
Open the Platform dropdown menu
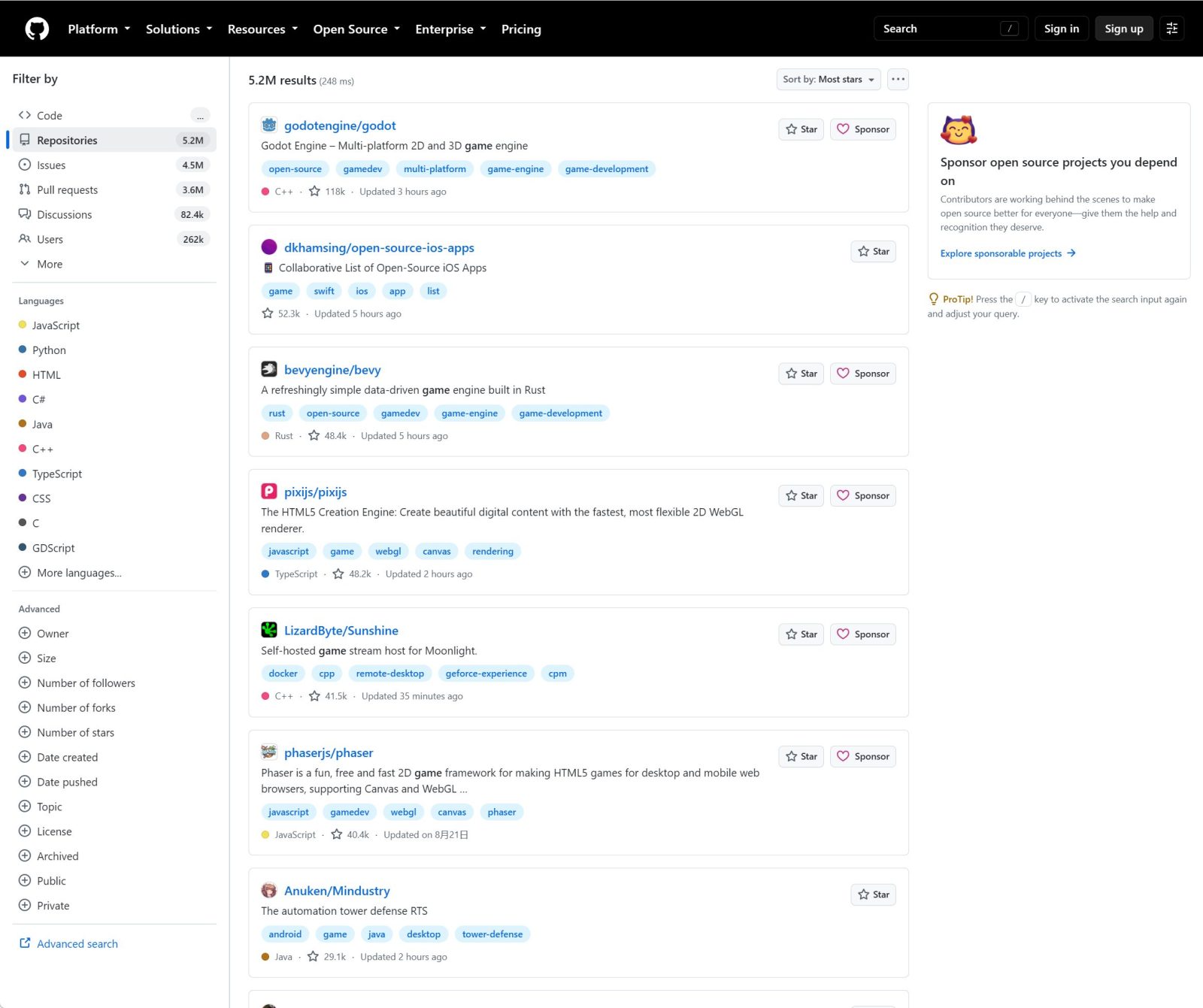click(98, 29)
